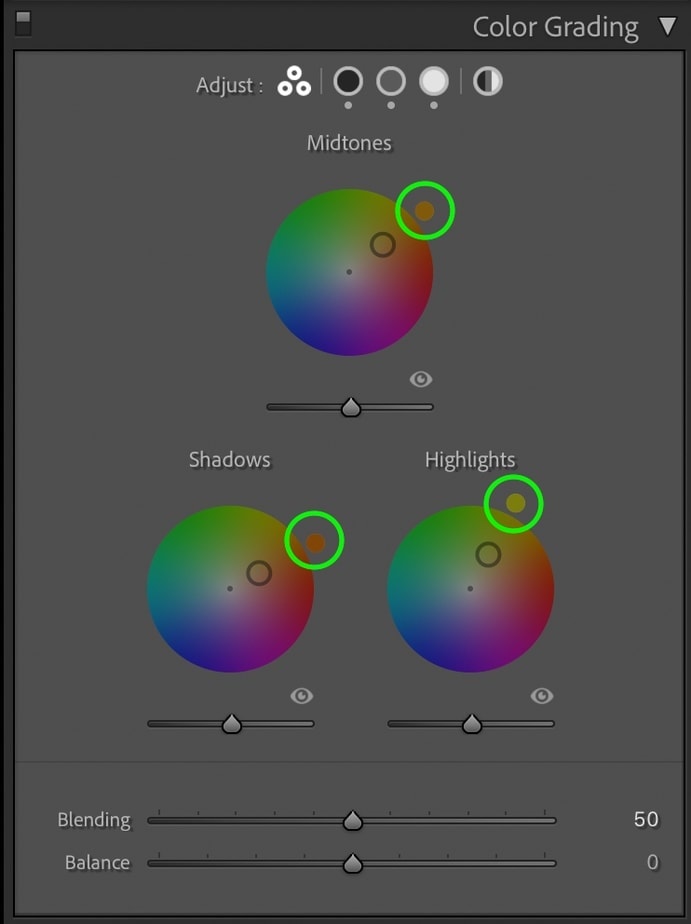The width and height of the screenshot is (691, 924).
Task: Click the Shadows luminance slider handle
Action: click(x=232, y=724)
